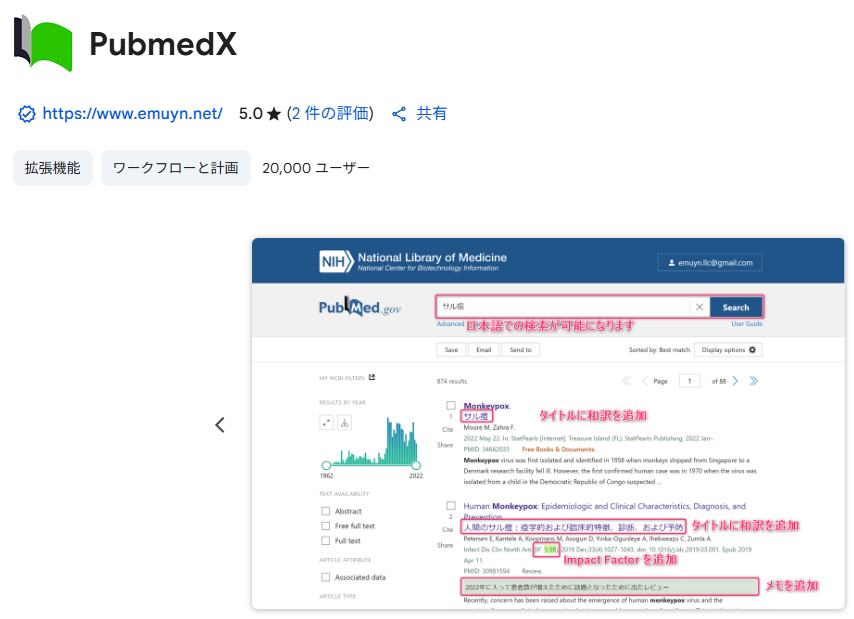Image resolution: width=854 pixels, height=619 pixels.
Task: Click the MY NCBI FILTERS external link icon
Action: point(372,378)
